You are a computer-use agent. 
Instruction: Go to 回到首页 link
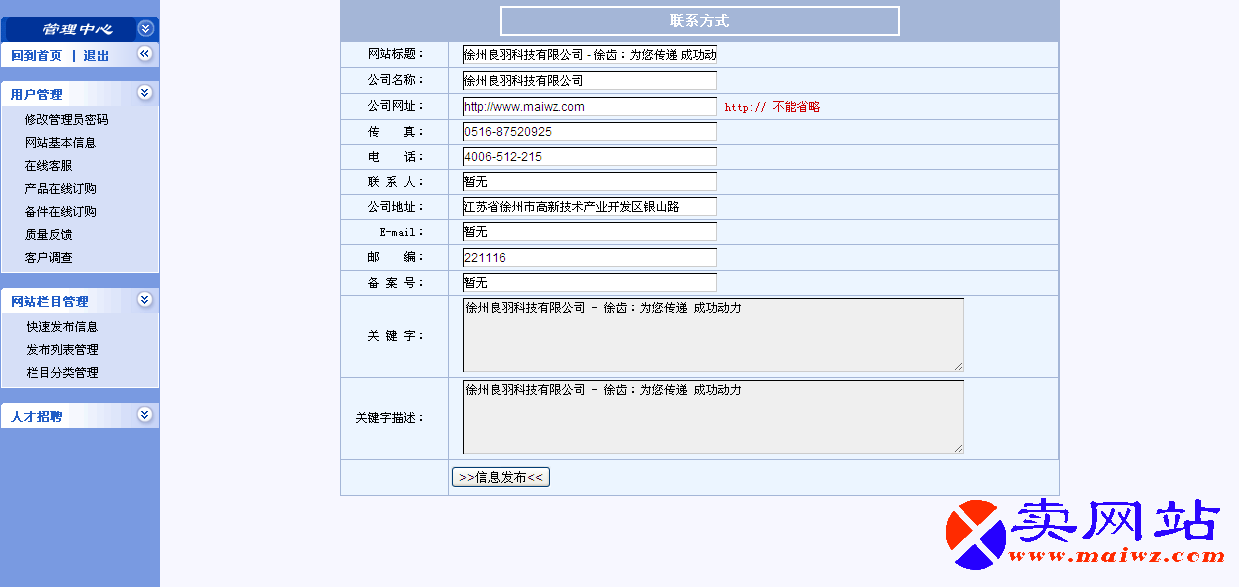click(x=36, y=56)
